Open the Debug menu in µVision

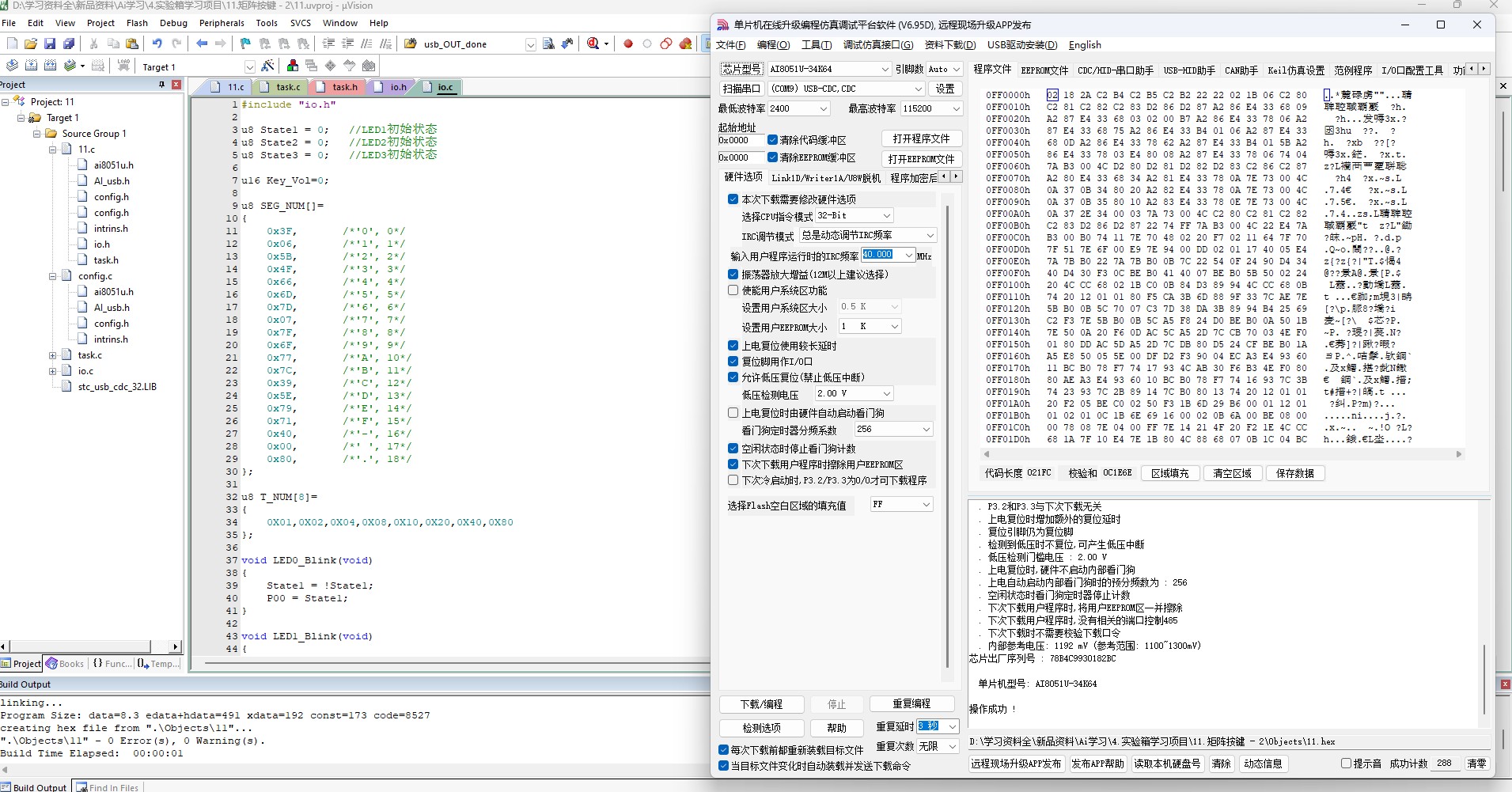coord(173,23)
